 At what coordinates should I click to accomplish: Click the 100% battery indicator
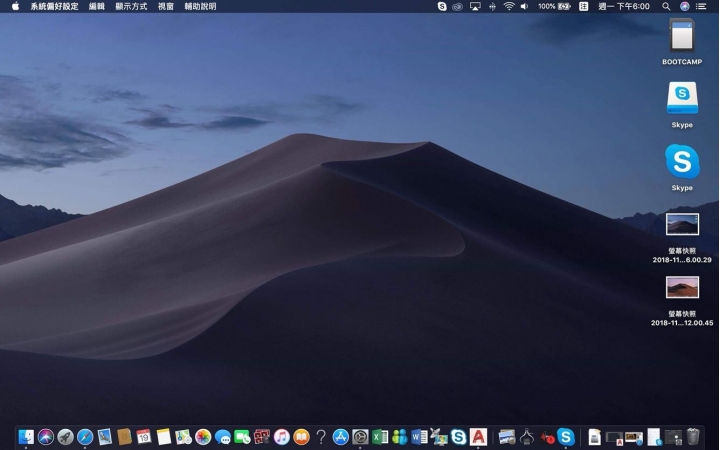(554, 6)
